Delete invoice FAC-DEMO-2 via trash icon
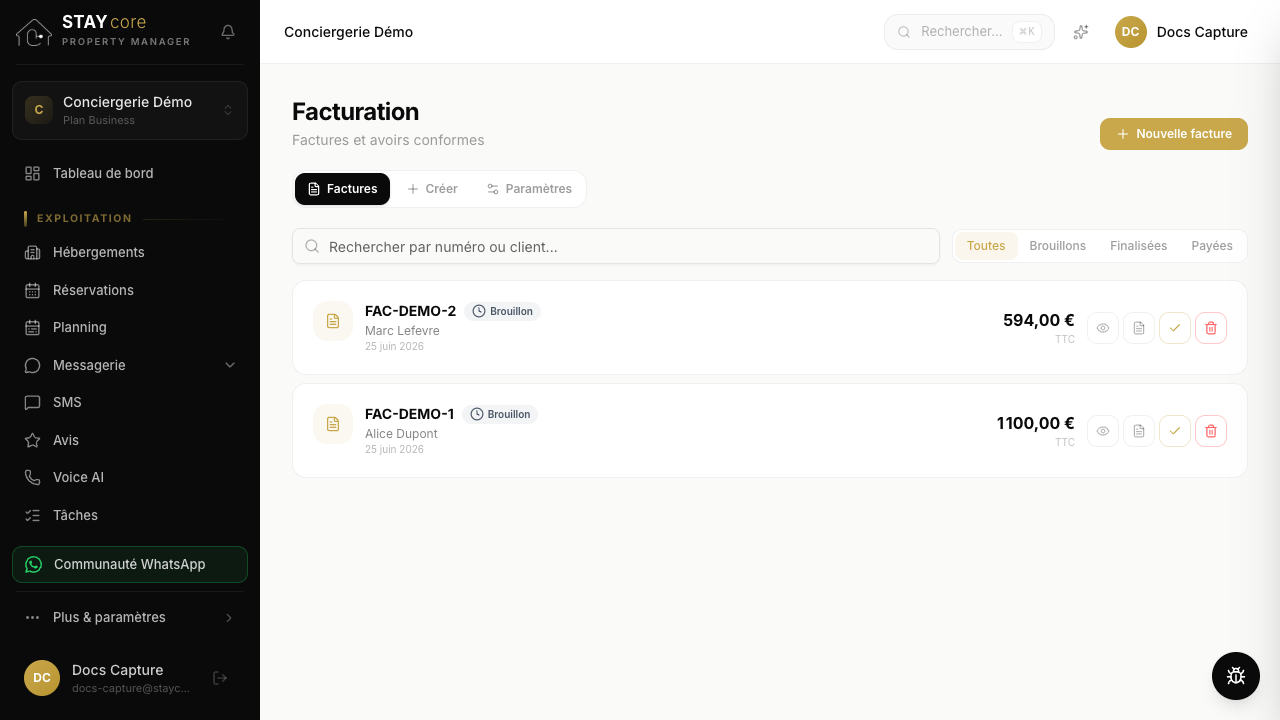This screenshot has width=1280, height=720. [x=1211, y=328]
